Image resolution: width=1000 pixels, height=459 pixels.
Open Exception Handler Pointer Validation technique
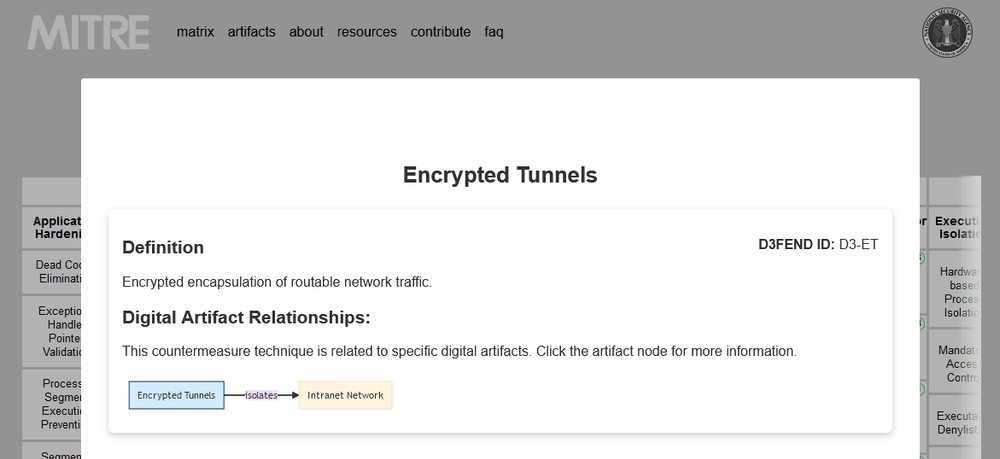pyautogui.click(x=52, y=331)
